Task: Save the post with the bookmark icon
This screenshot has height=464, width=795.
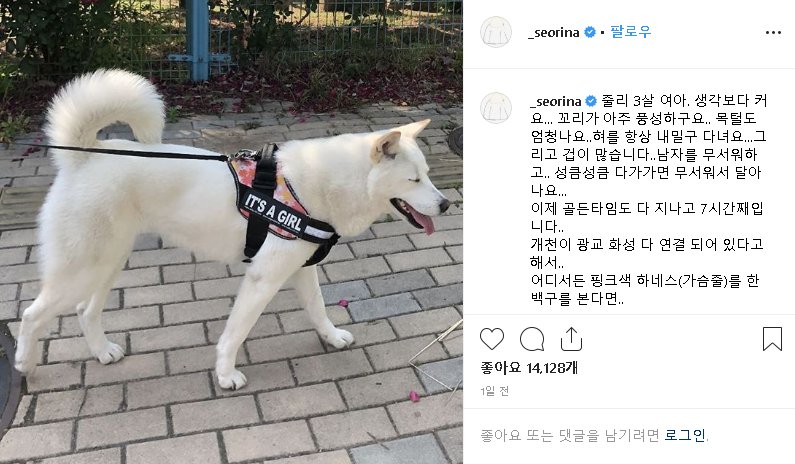Action: (x=772, y=339)
